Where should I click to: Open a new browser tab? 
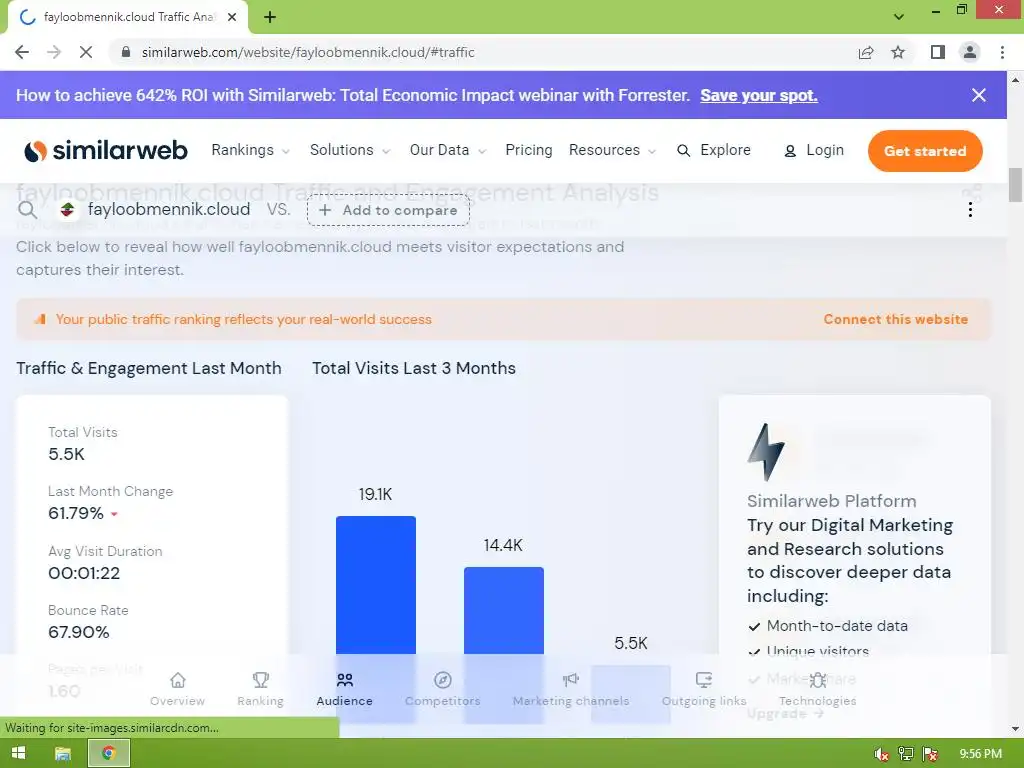coord(270,18)
